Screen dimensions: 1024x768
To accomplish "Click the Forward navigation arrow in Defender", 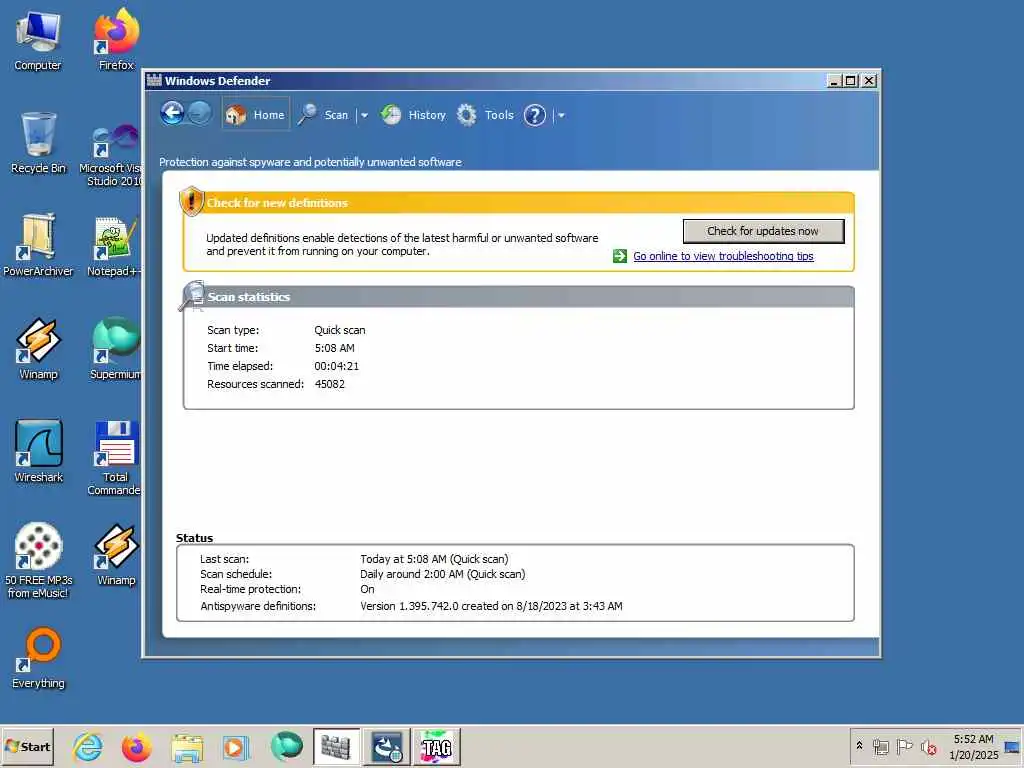I will pos(199,113).
